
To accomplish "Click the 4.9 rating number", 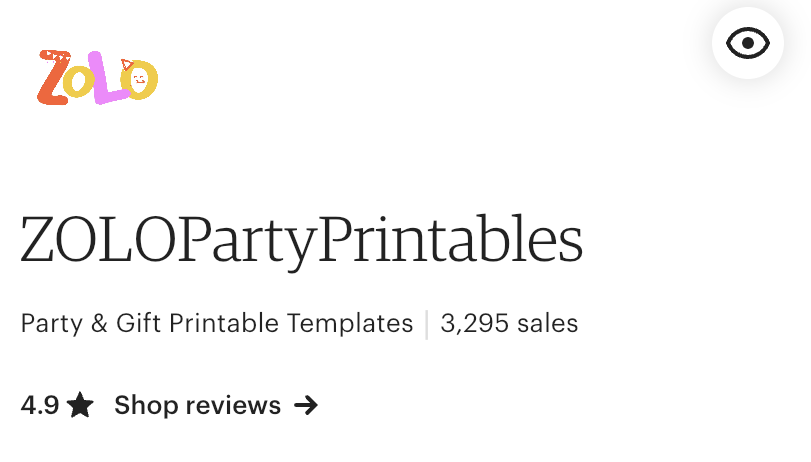I will point(39,405).
